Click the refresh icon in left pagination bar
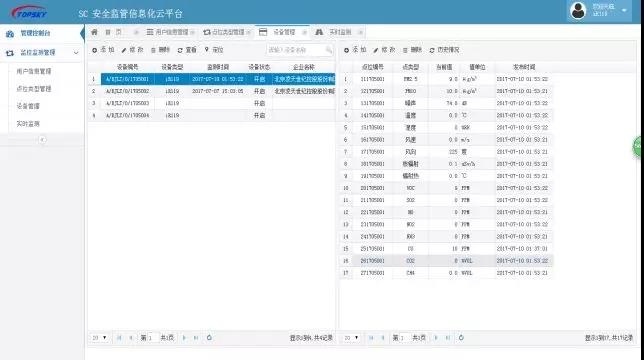 click(x=209, y=337)
